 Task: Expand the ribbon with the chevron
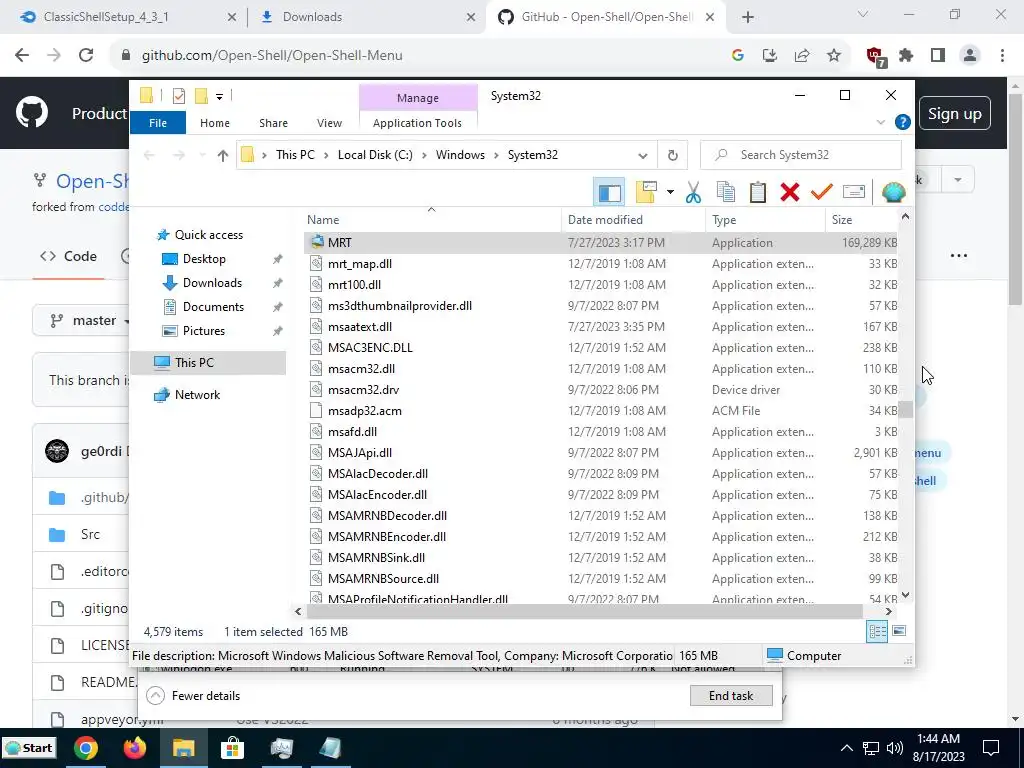[x=880, y=122]
